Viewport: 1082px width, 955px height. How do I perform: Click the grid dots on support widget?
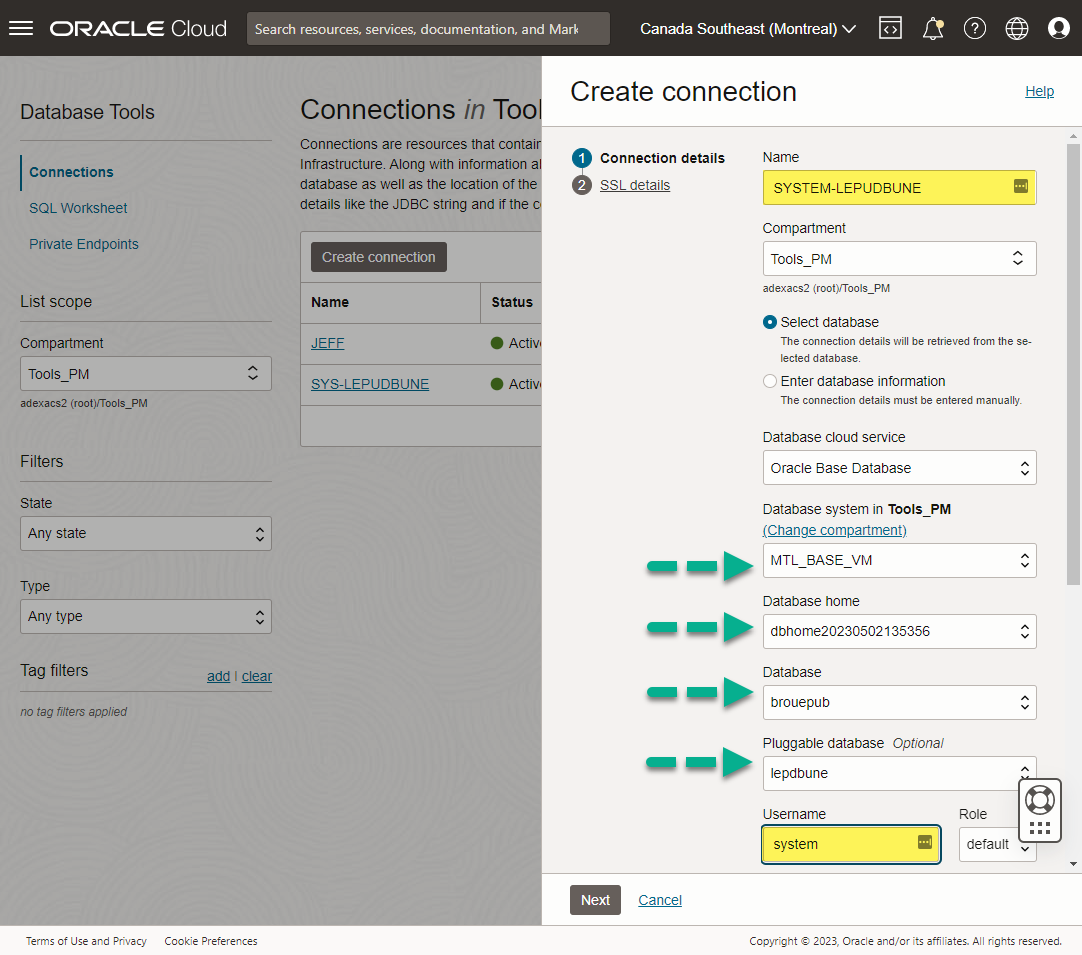[x=1040, y=828]
